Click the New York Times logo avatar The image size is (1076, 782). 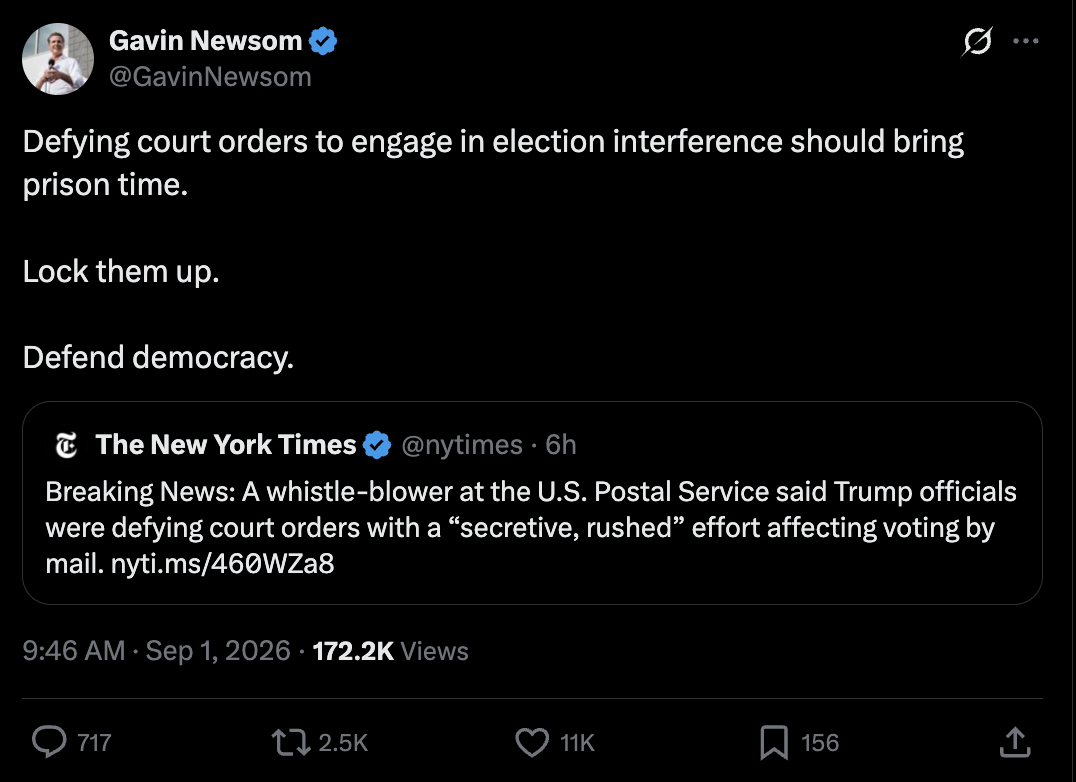(x=67, y=445)
